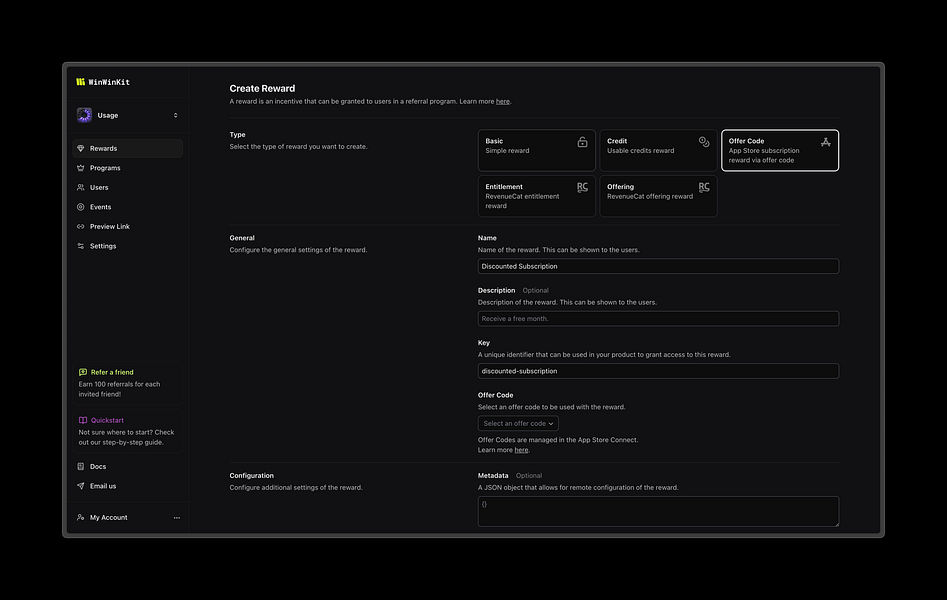Click the Refer a friend chat icon

tap(83, 372)
